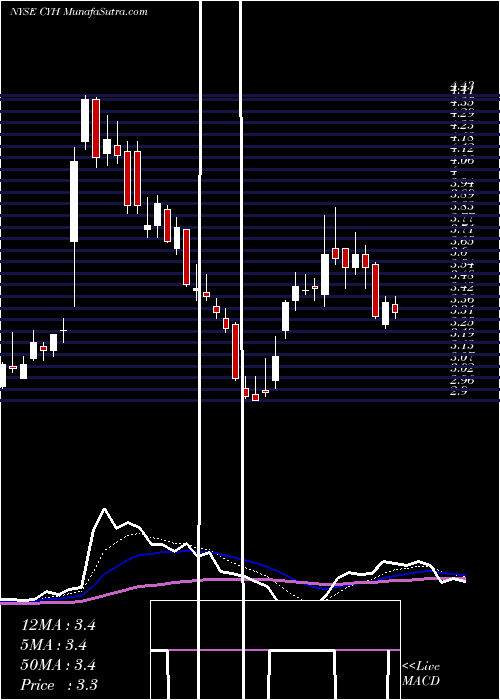Click the 3.94 price axis label
500x700 pixels.
(x=463, y=183)
